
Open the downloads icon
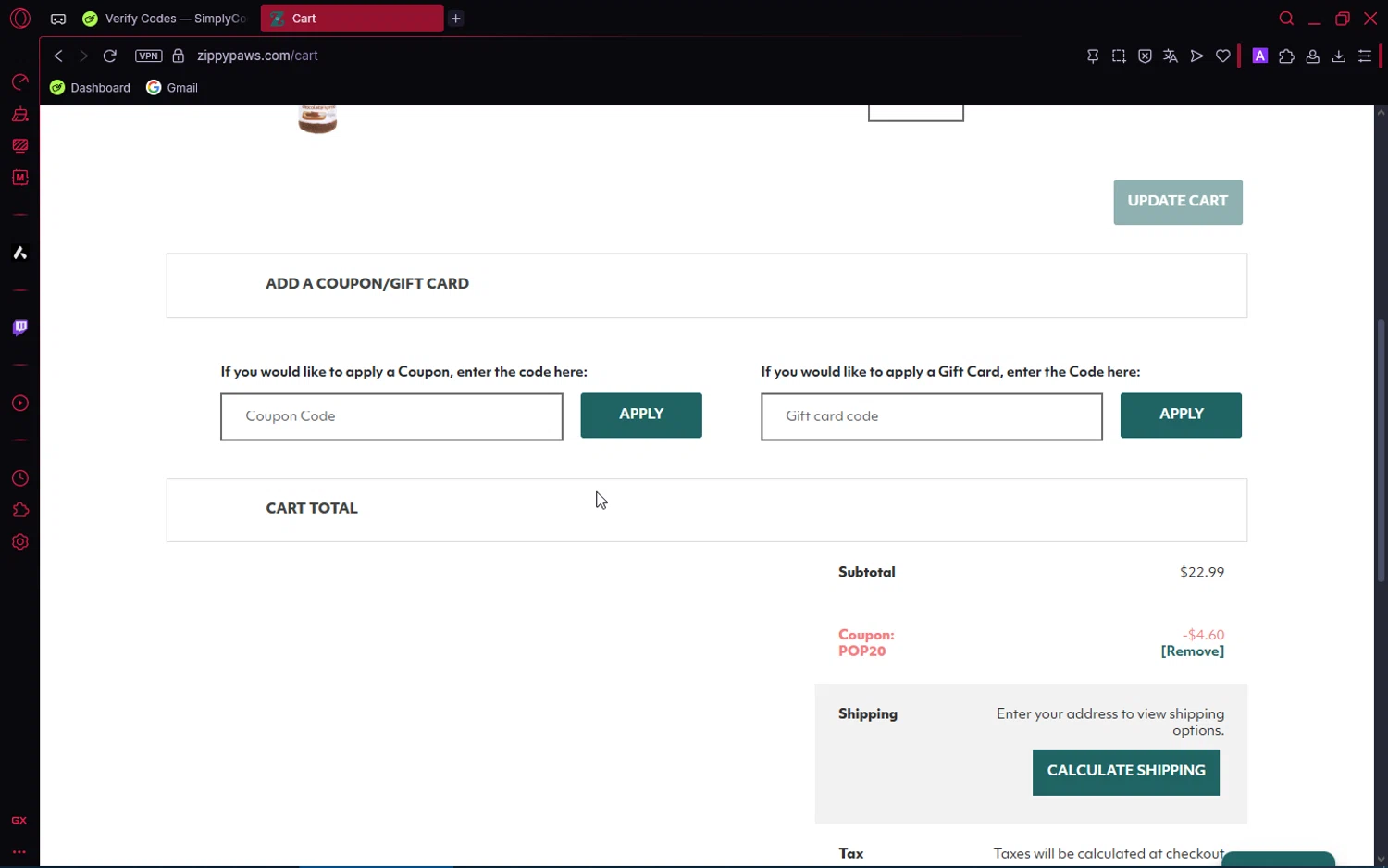tap(1338, 56)
